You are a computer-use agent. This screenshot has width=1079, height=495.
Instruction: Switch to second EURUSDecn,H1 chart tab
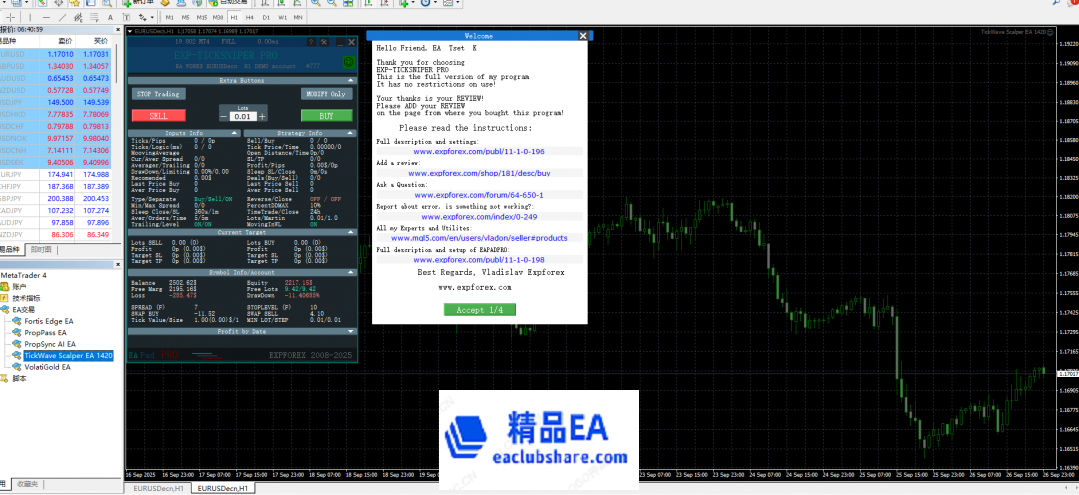pyautogui.click(x=222, y=488)
